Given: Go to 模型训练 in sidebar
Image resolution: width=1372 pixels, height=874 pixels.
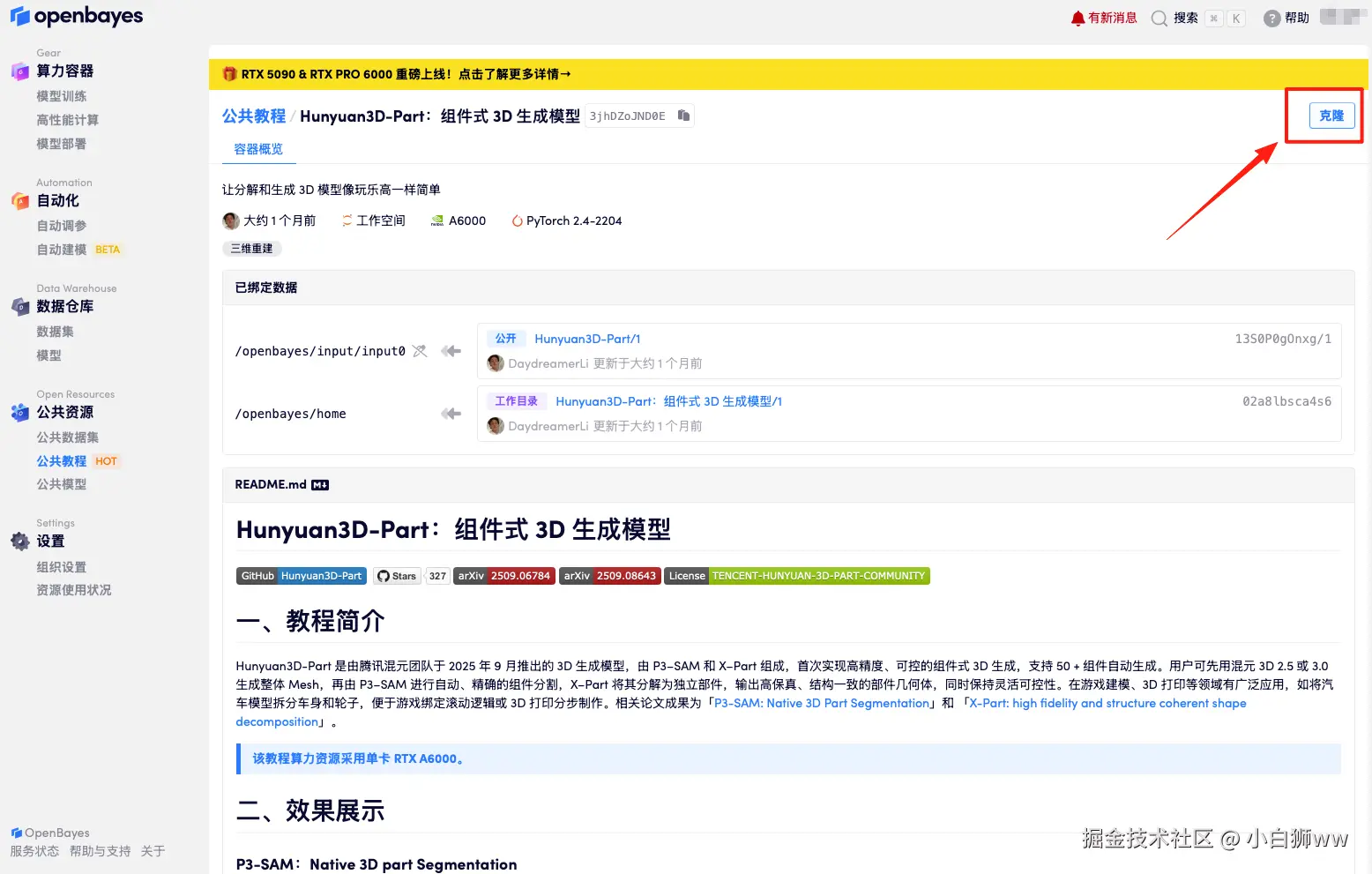Looking at the screenshot, I should coord(62,96).
